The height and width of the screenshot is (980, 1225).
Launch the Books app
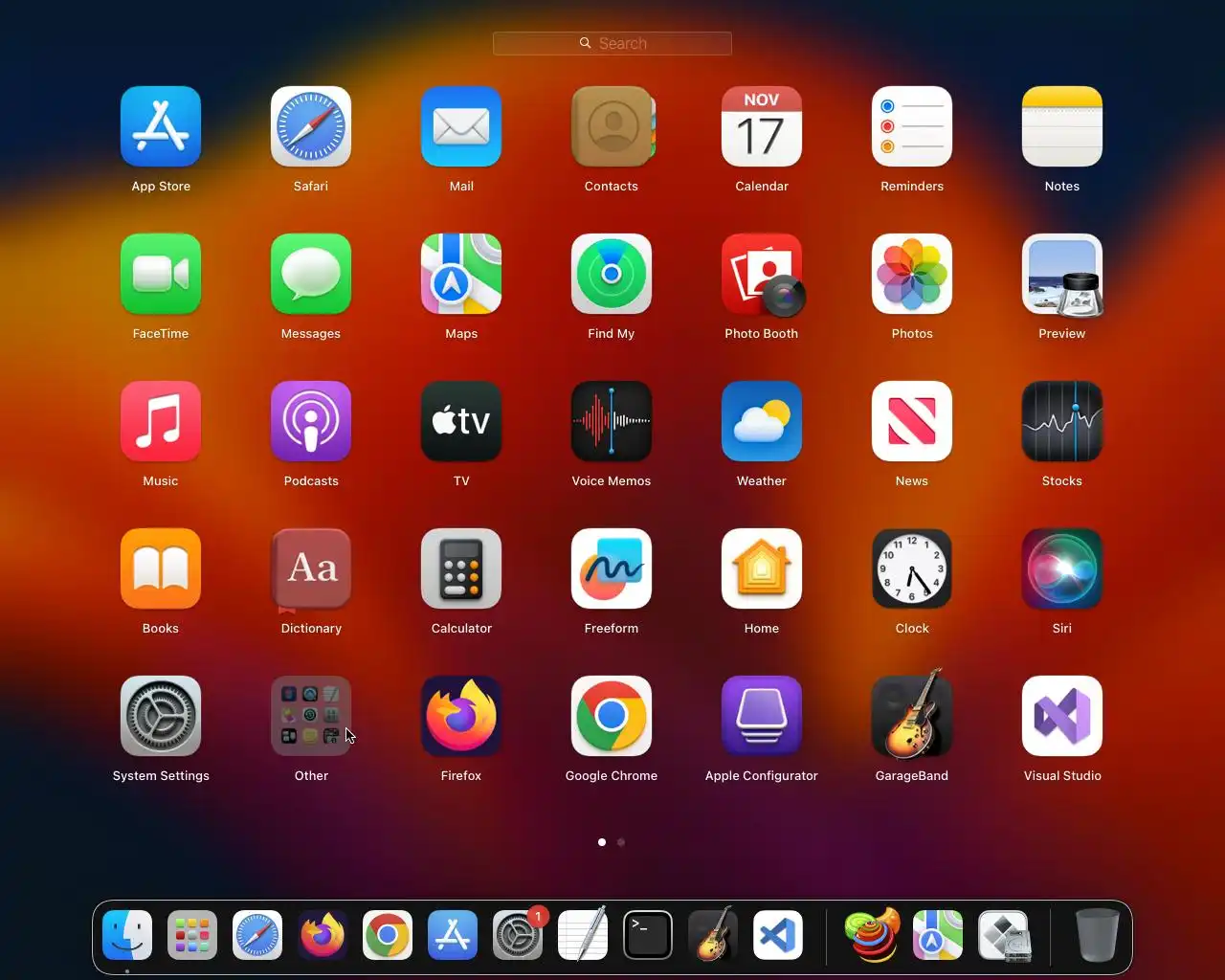[x=161, y=568]
